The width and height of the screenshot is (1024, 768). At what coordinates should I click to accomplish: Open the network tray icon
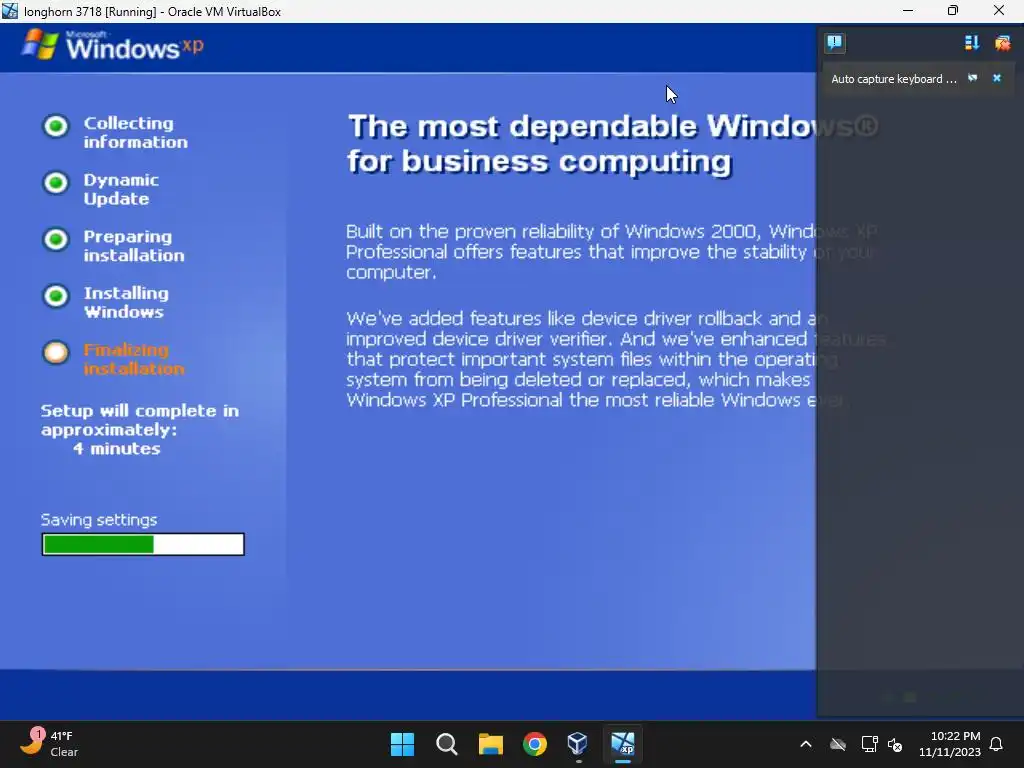[869, 744]
